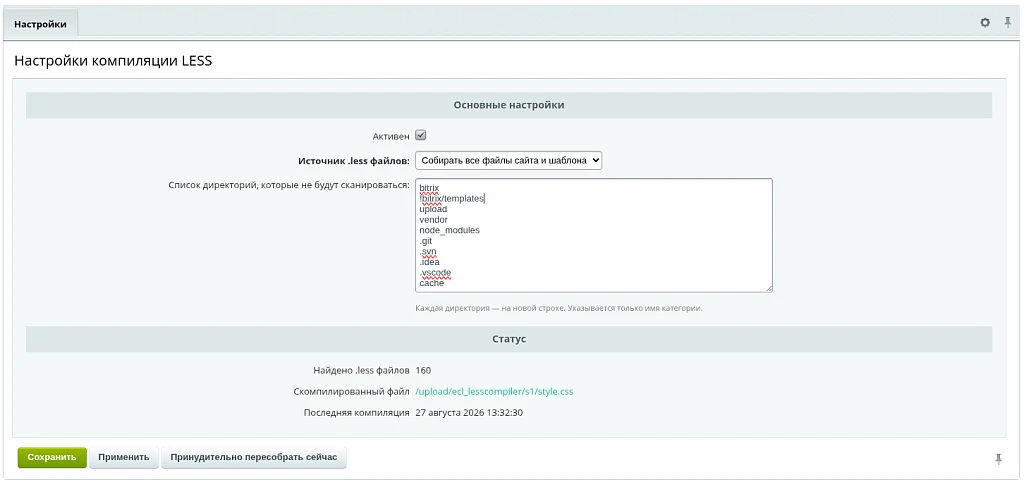The width and height of the screenshot is (1024, 482).
Task: Click the "!bitrix/templates" line
Action: pyautogui.click(x=451, y=199)
